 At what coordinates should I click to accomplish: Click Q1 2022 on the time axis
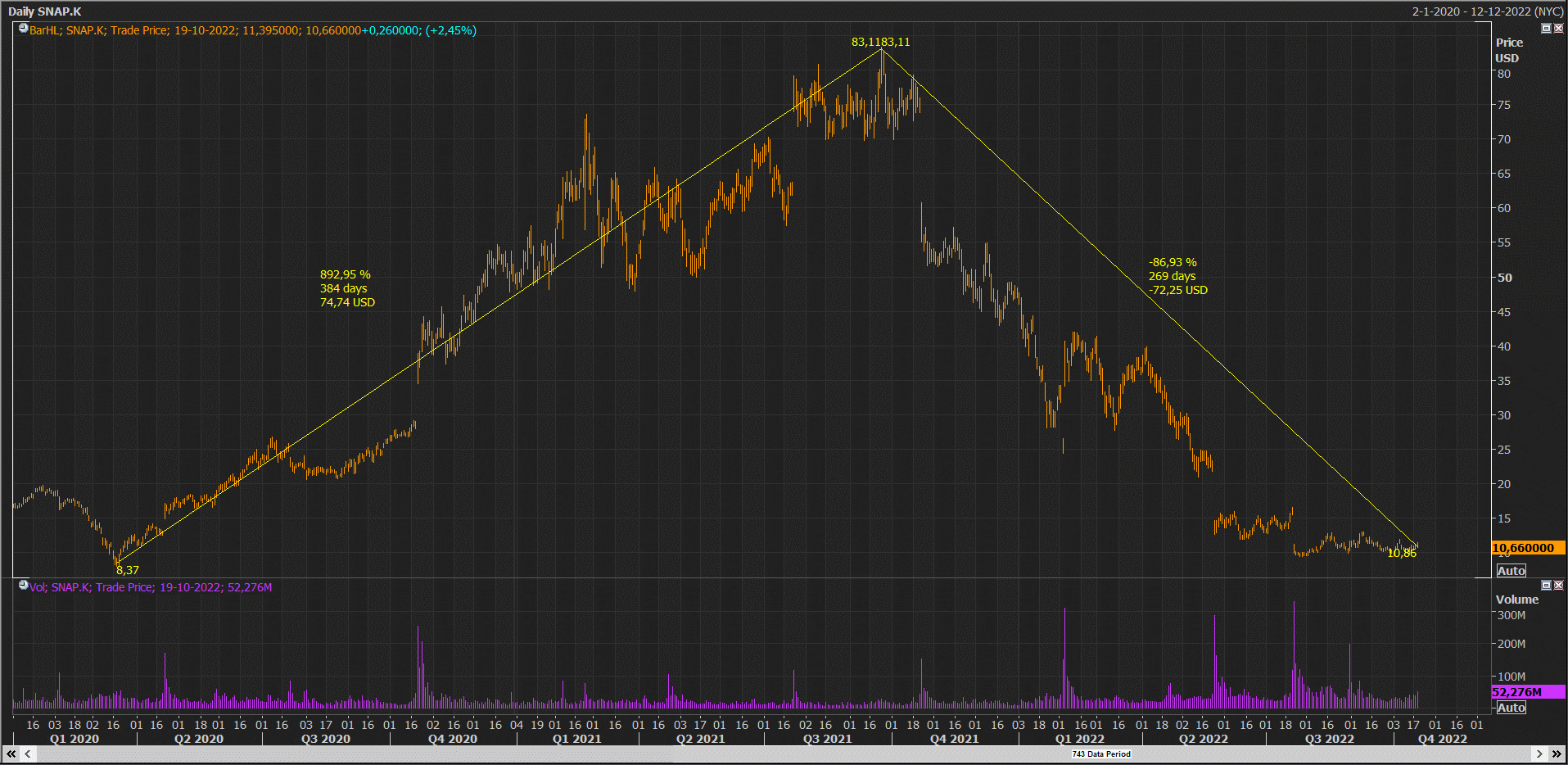[x=1080, y=739]
